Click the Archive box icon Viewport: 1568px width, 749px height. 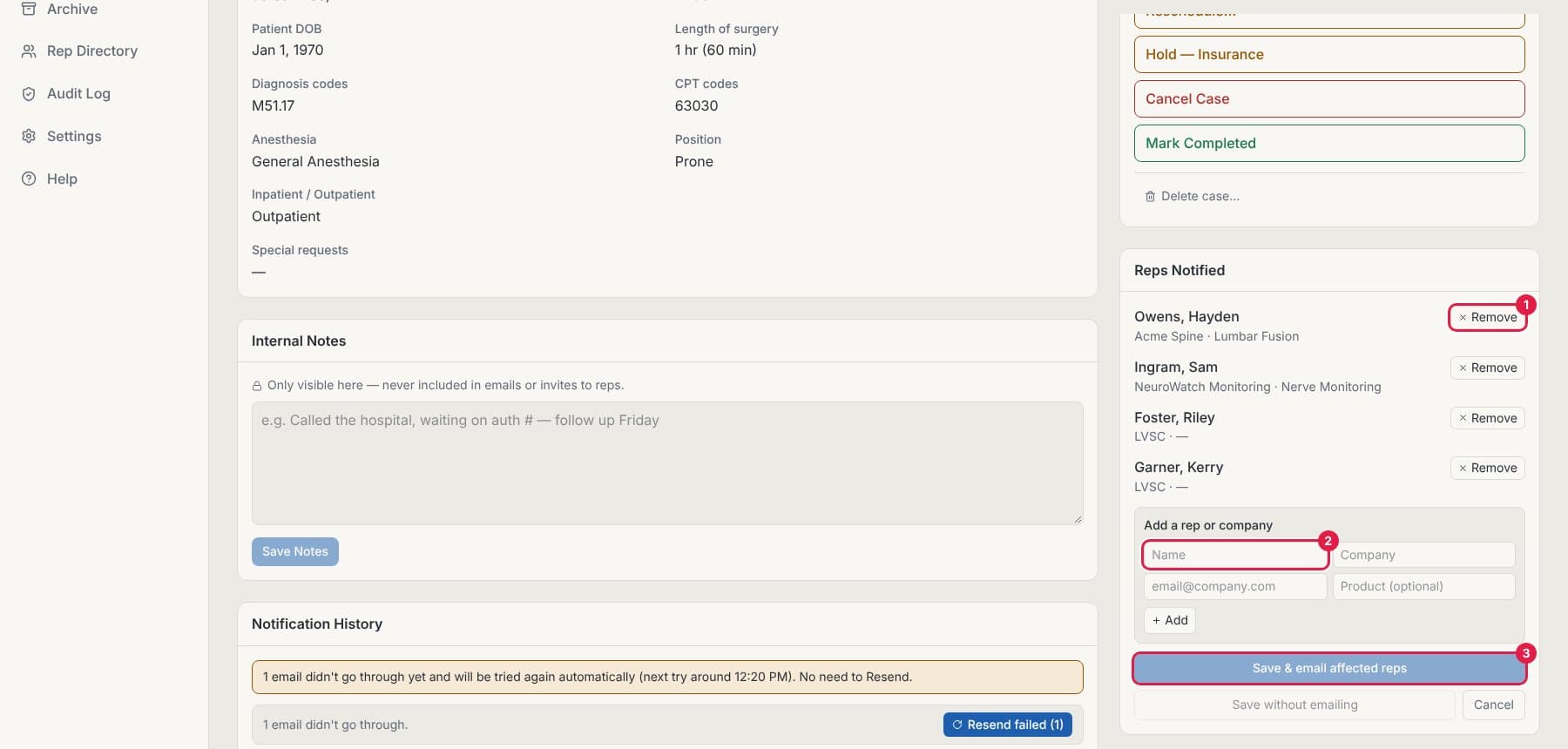pyautogui.click(x=29, y=9)
